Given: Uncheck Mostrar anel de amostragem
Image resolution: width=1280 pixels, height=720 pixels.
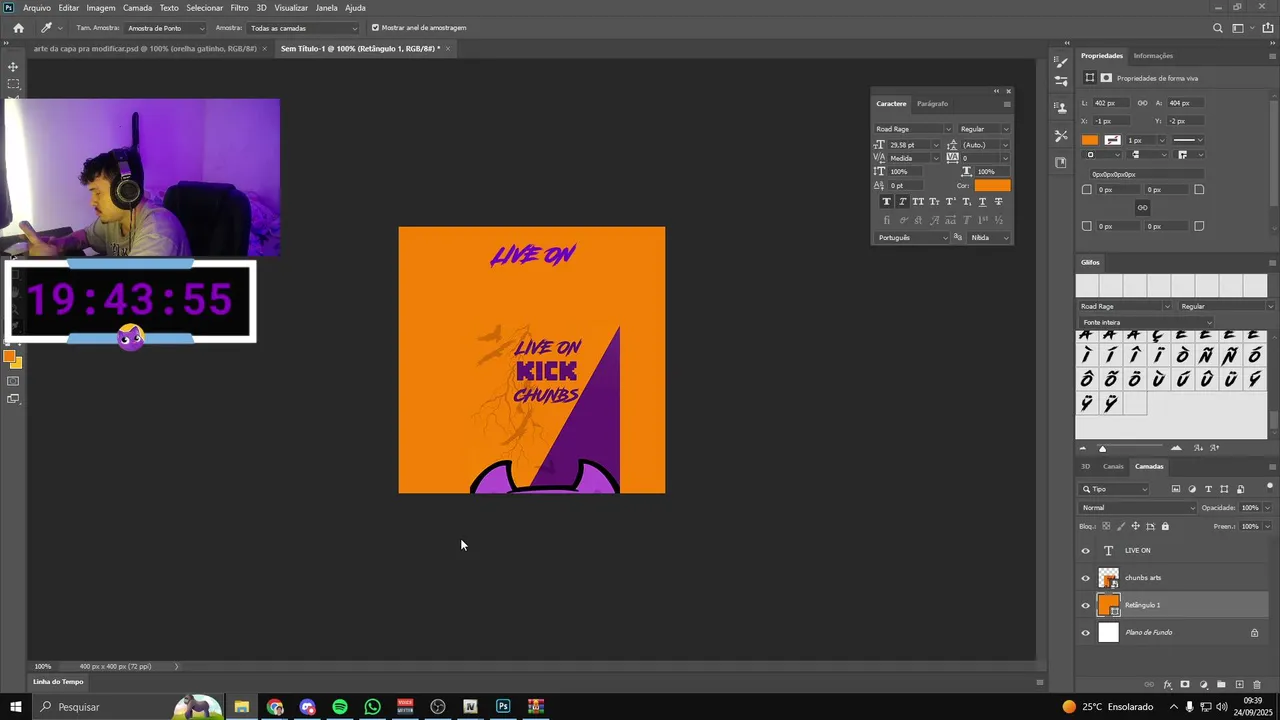Looking at the screenshot, I should click(x=375, y=28).
